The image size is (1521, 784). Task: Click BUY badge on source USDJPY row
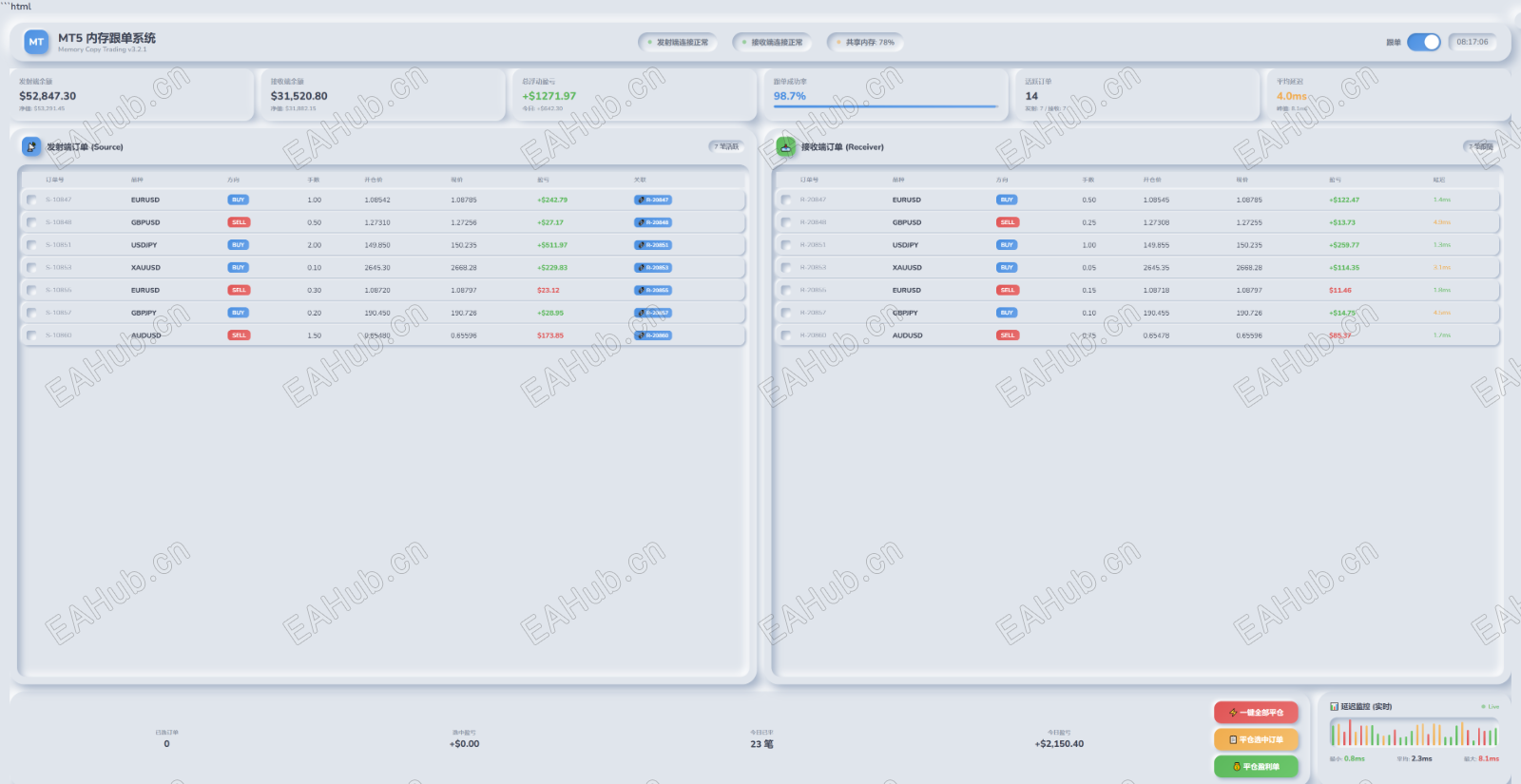tap(239, 245)
